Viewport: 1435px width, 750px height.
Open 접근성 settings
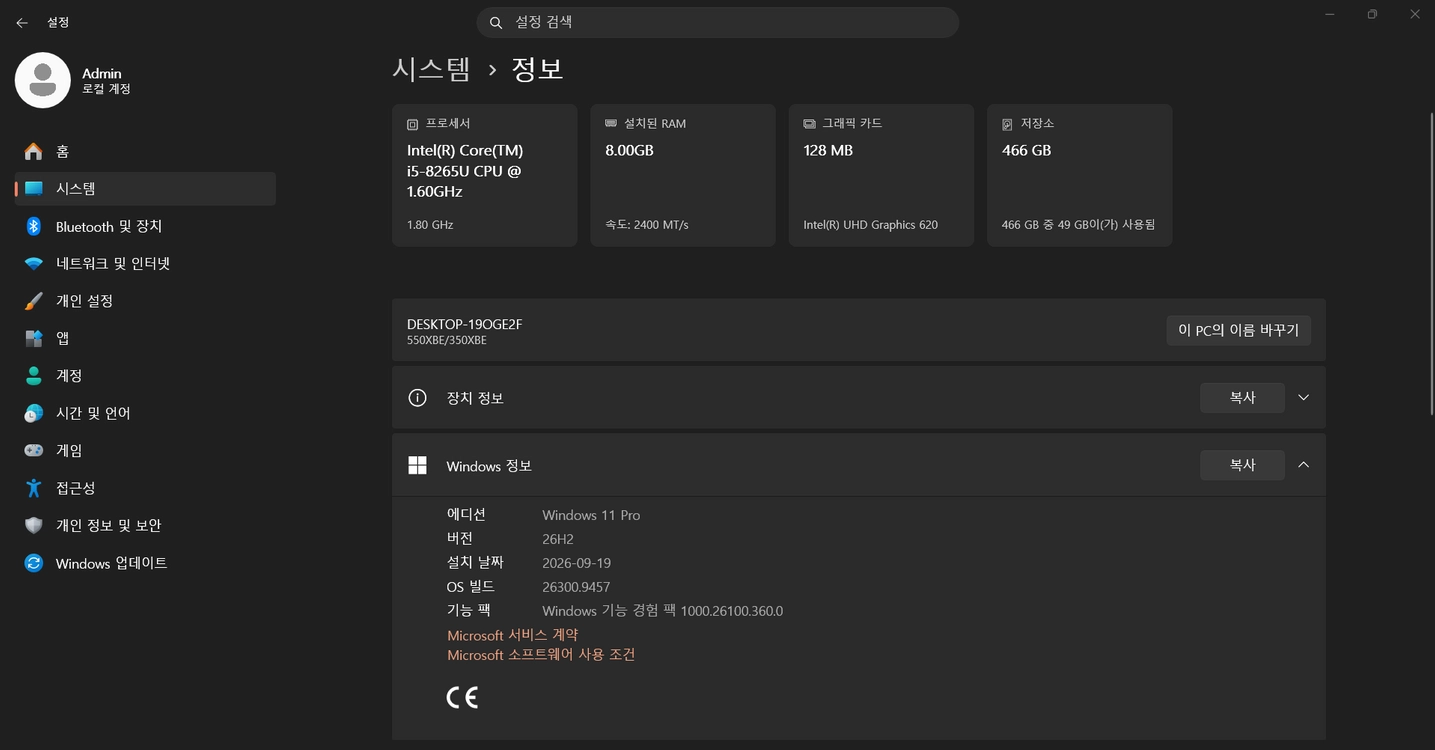[x=145, y=488]
